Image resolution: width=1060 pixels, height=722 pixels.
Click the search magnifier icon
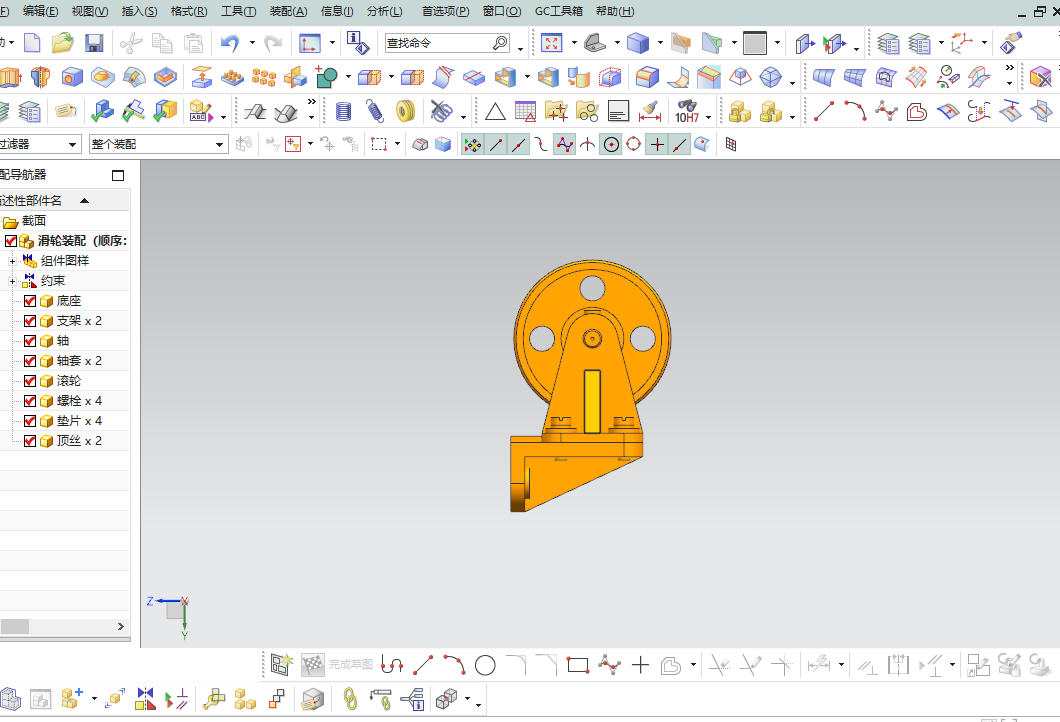[x=500, y=43]
